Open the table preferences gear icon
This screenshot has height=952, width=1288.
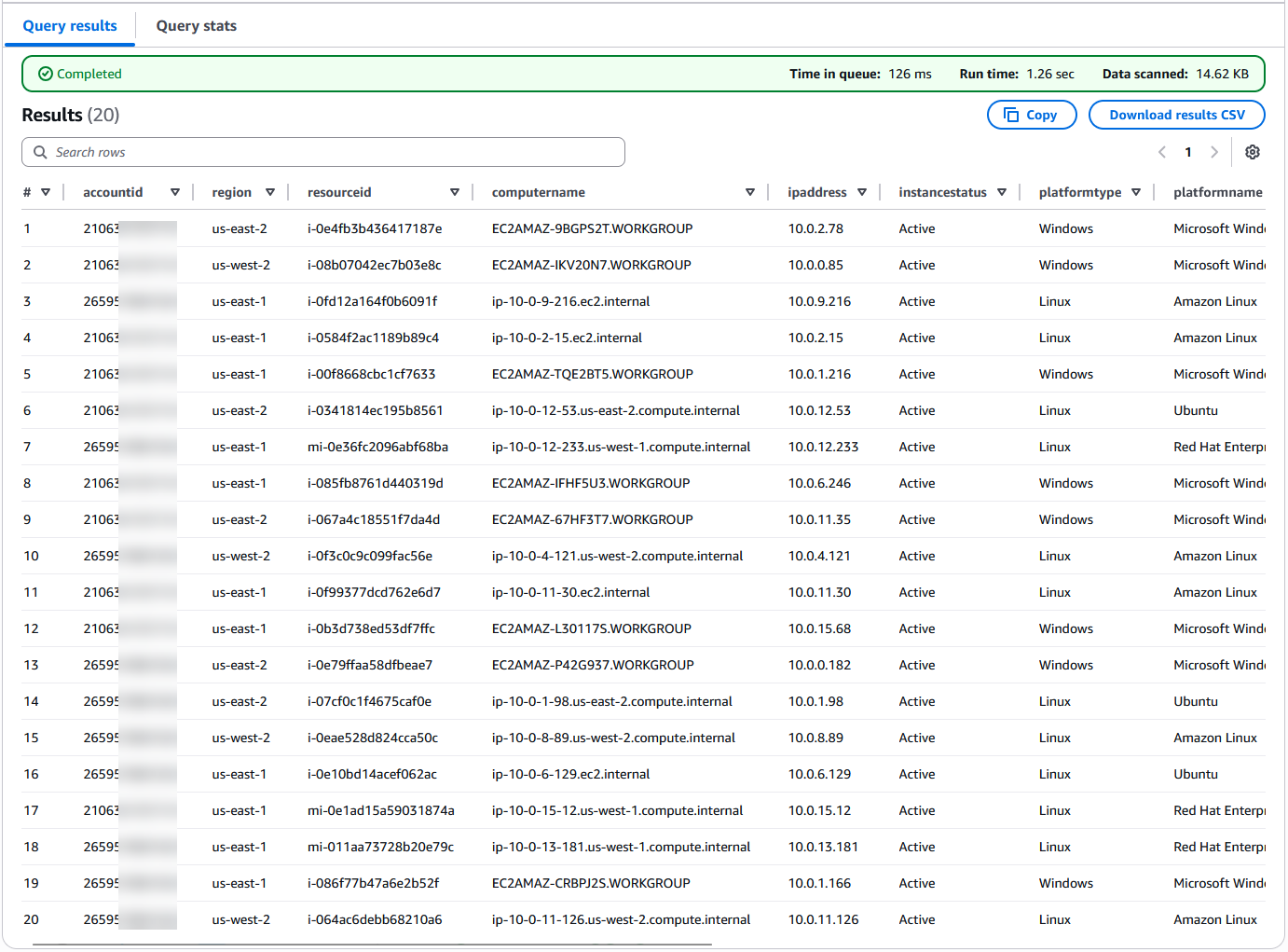click(1253, 152)
